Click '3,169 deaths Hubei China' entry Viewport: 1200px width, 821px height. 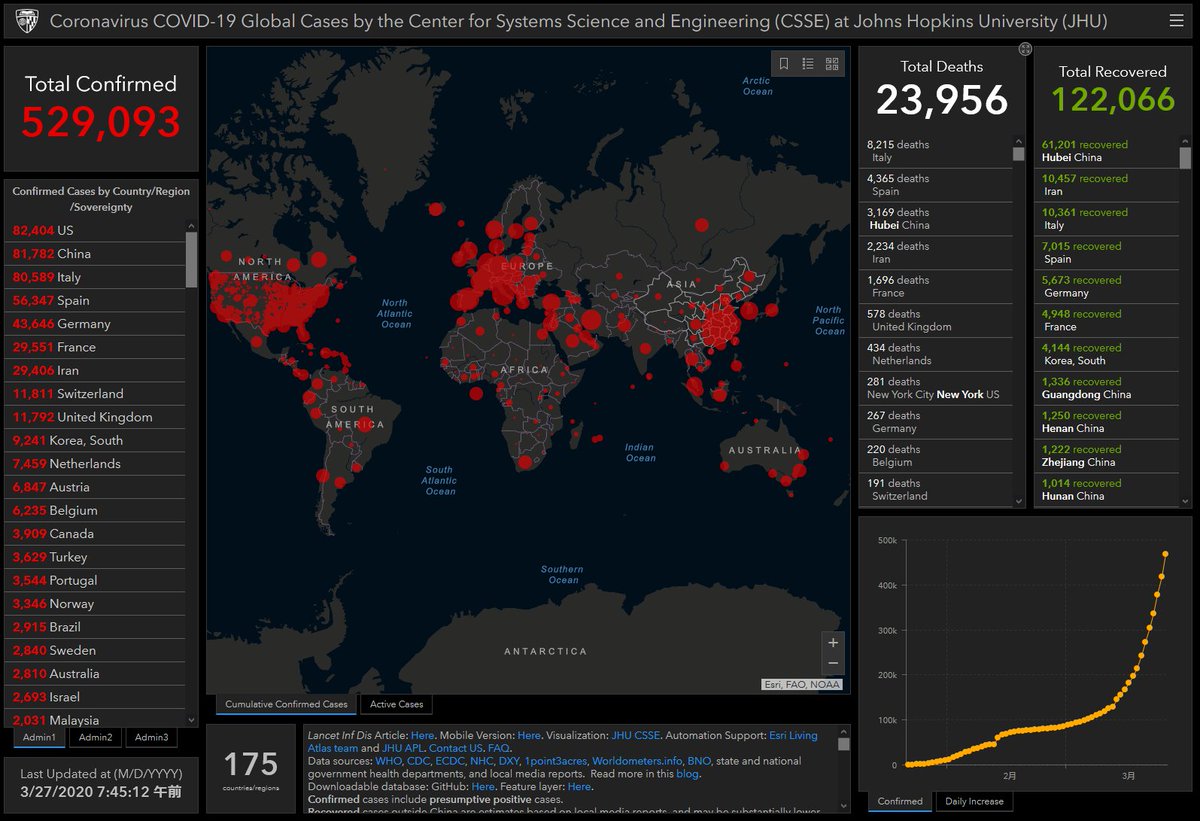936,219
